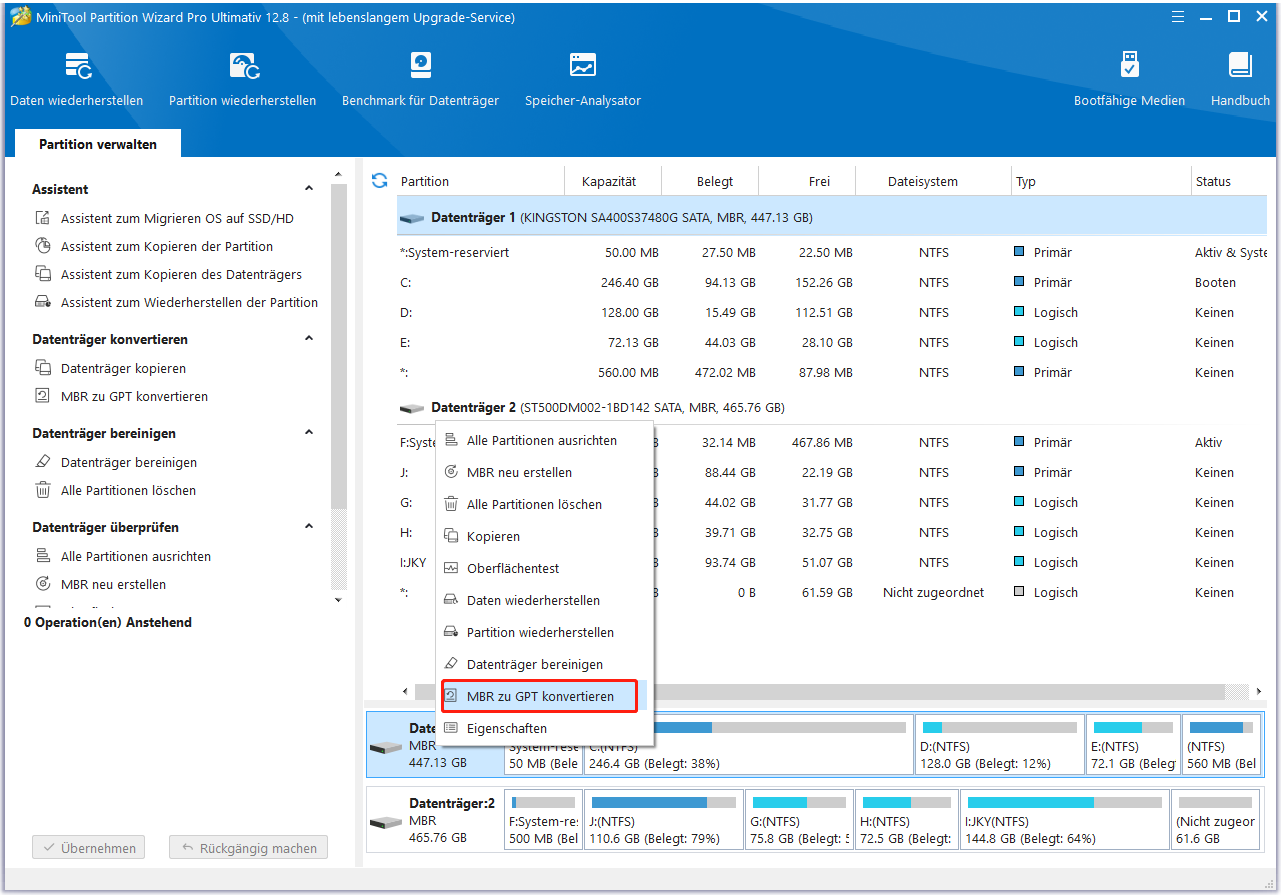The height and width of the screenshot is (896, 1283).
Task: Choose Alle Partitionen löschen in context menu
Action: [x=545, y=504]
